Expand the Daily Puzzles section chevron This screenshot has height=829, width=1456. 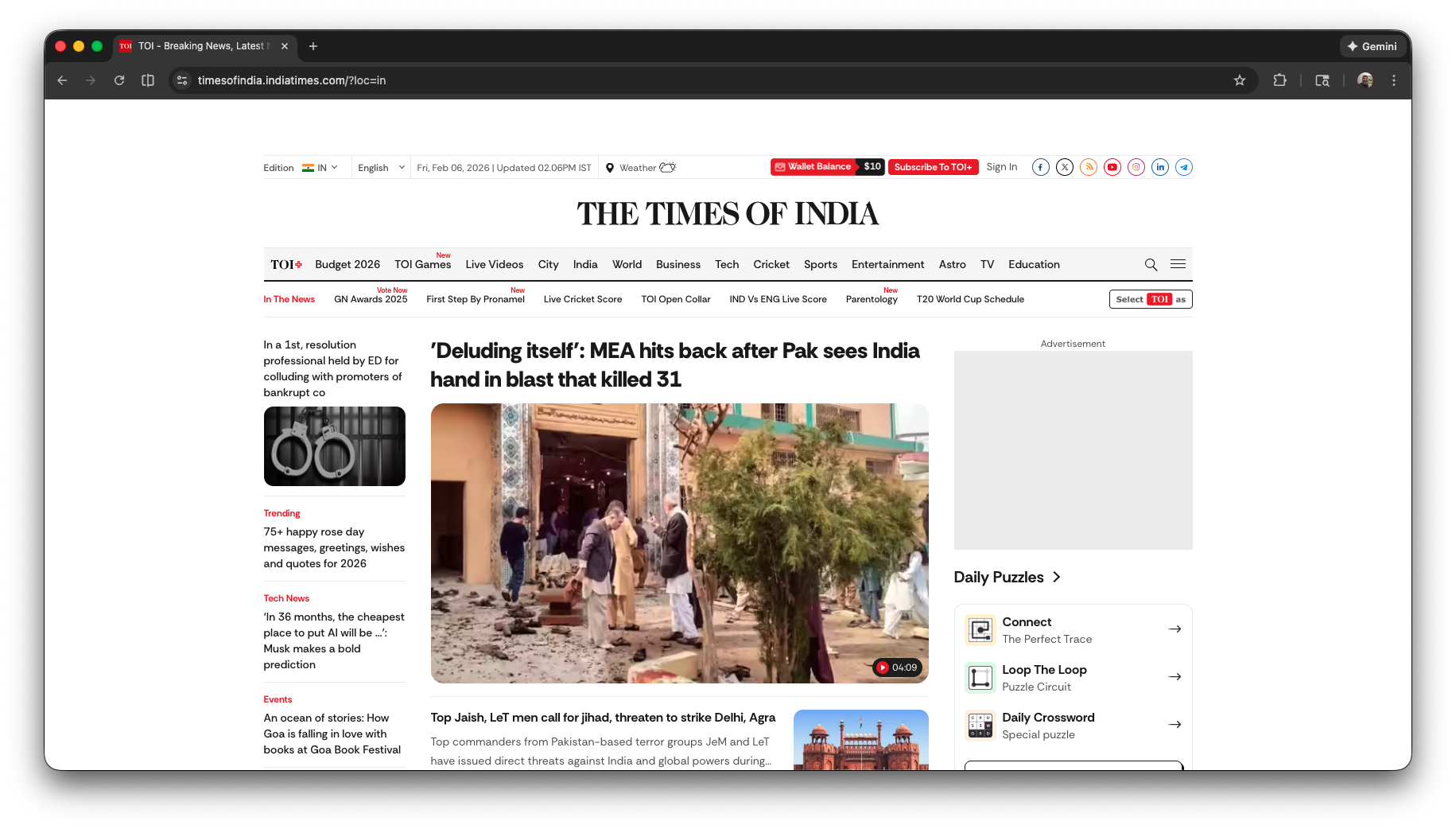point(1057,578)
